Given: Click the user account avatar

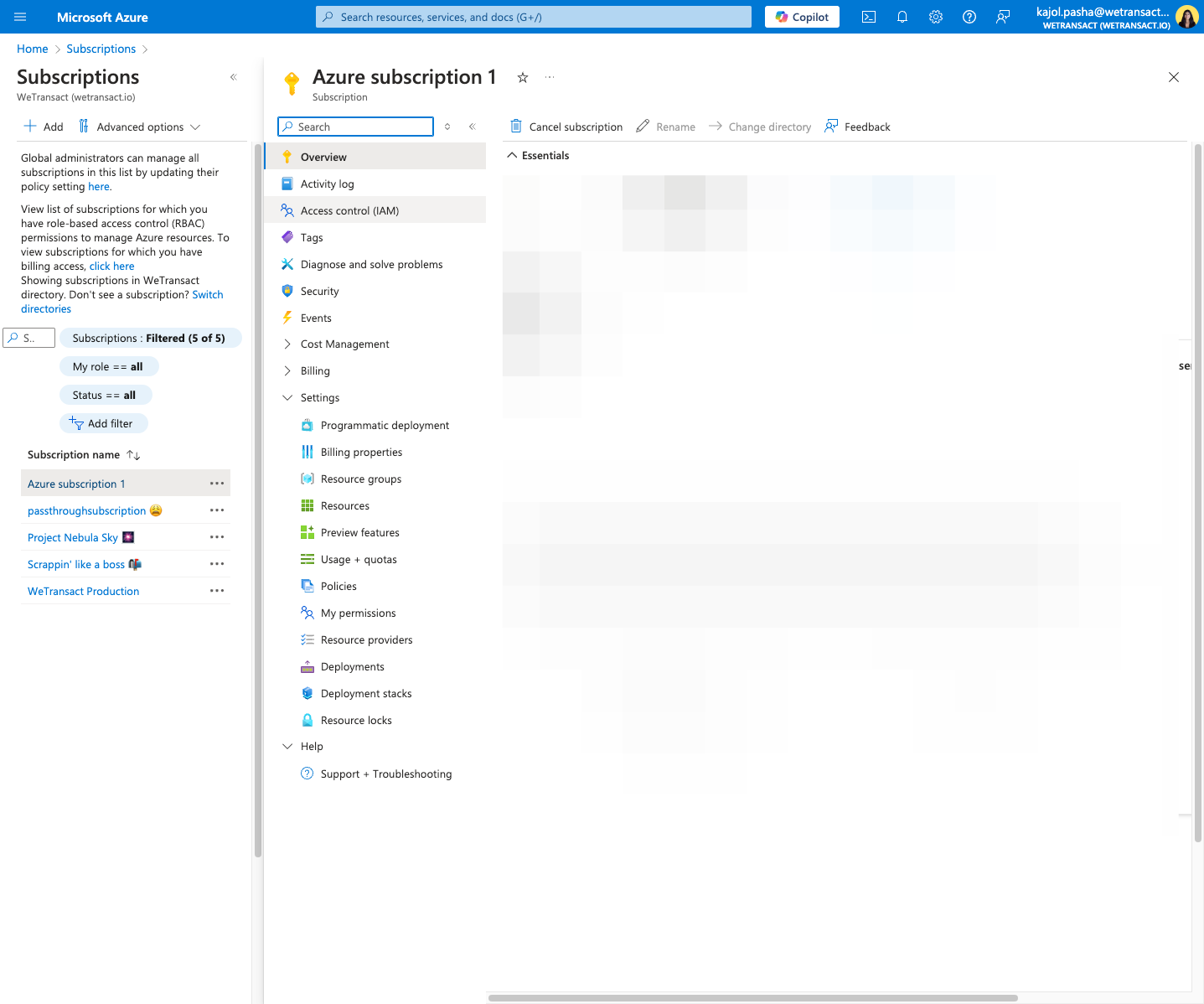Looking at the screenshot, I should [1187, 17].
